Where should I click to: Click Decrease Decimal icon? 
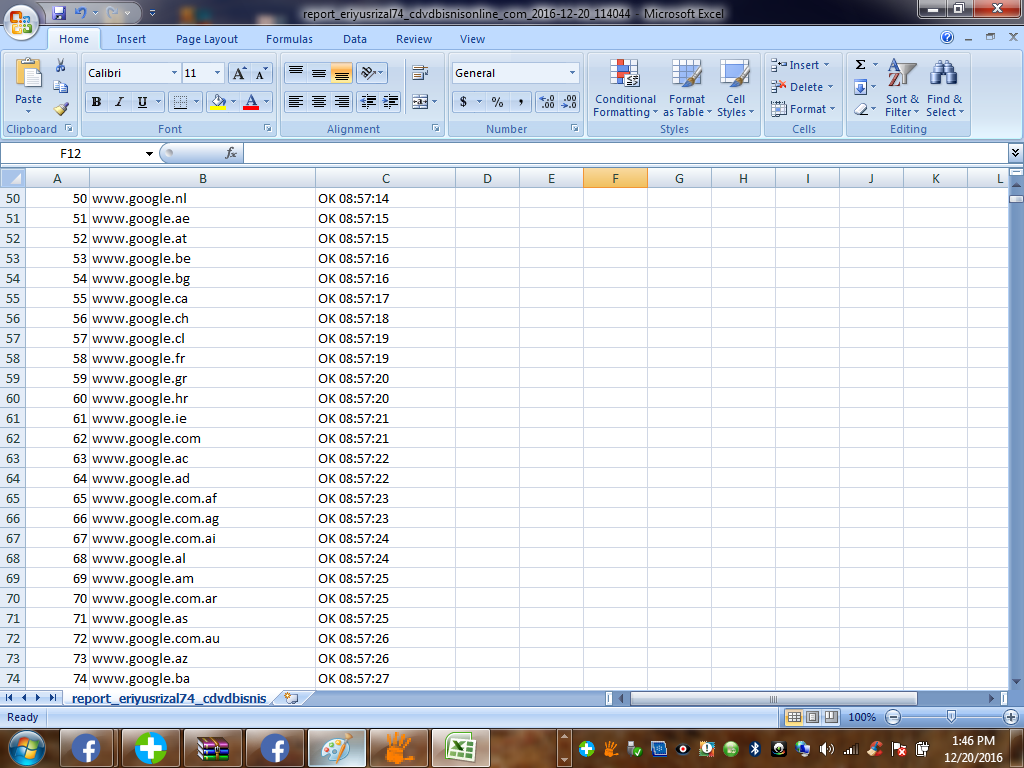[569, 102]
